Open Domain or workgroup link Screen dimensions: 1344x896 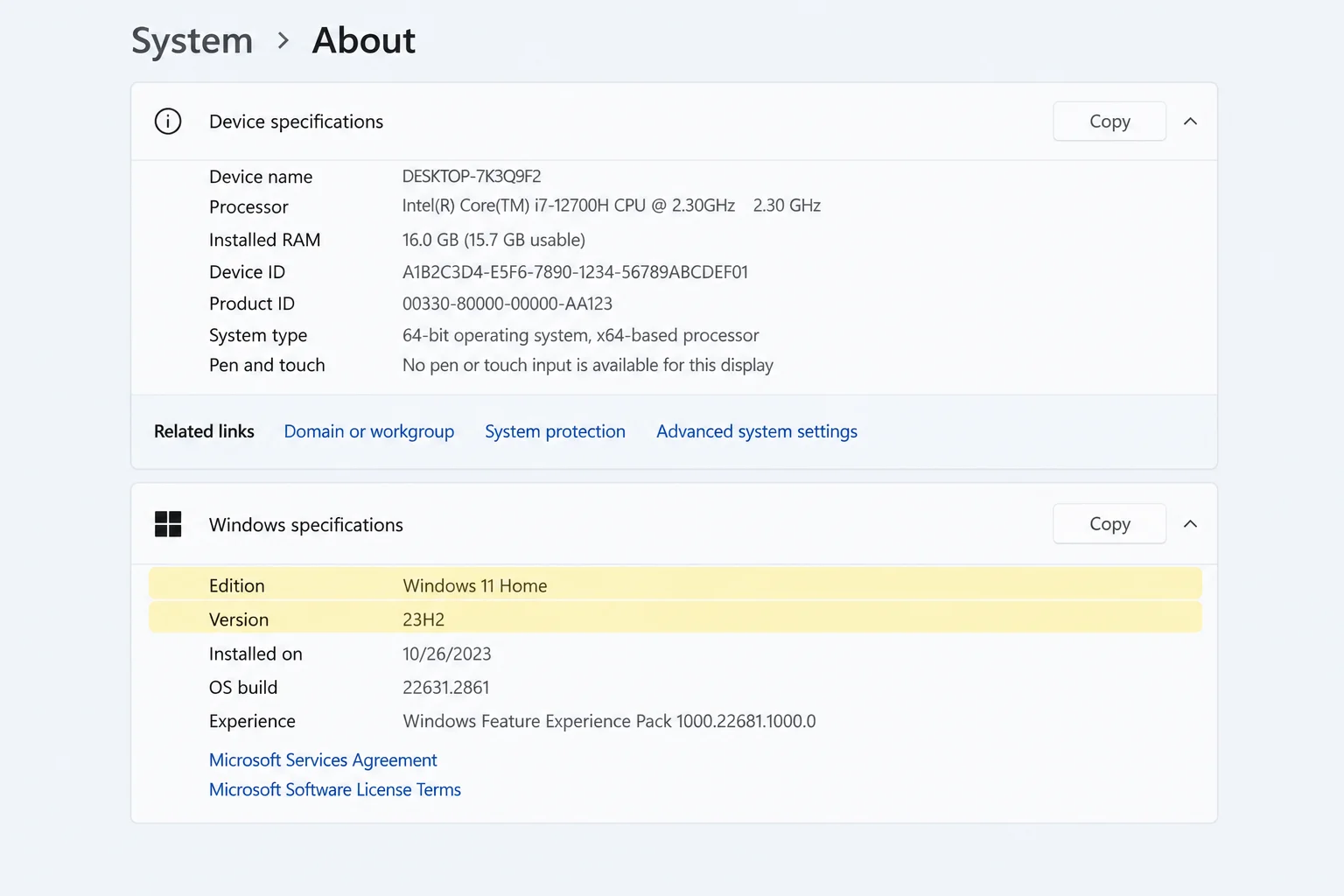(369, 431)
